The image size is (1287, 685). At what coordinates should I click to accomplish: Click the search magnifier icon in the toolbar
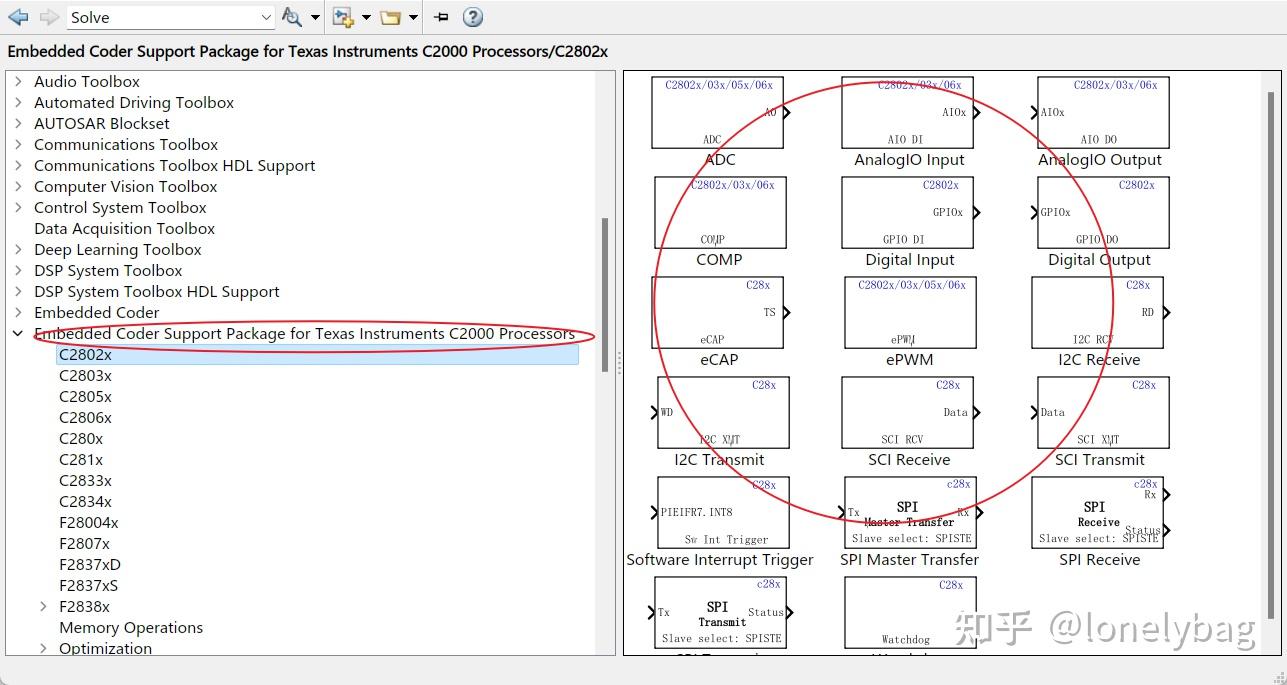point(293,17)
